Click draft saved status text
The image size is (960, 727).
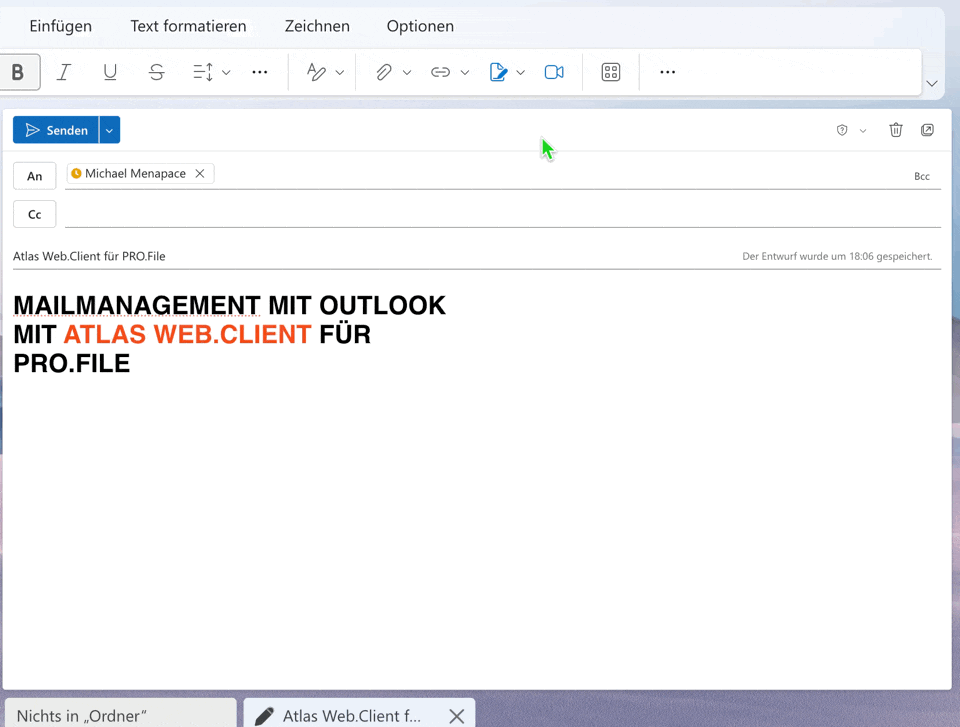[x=837, y=256]
